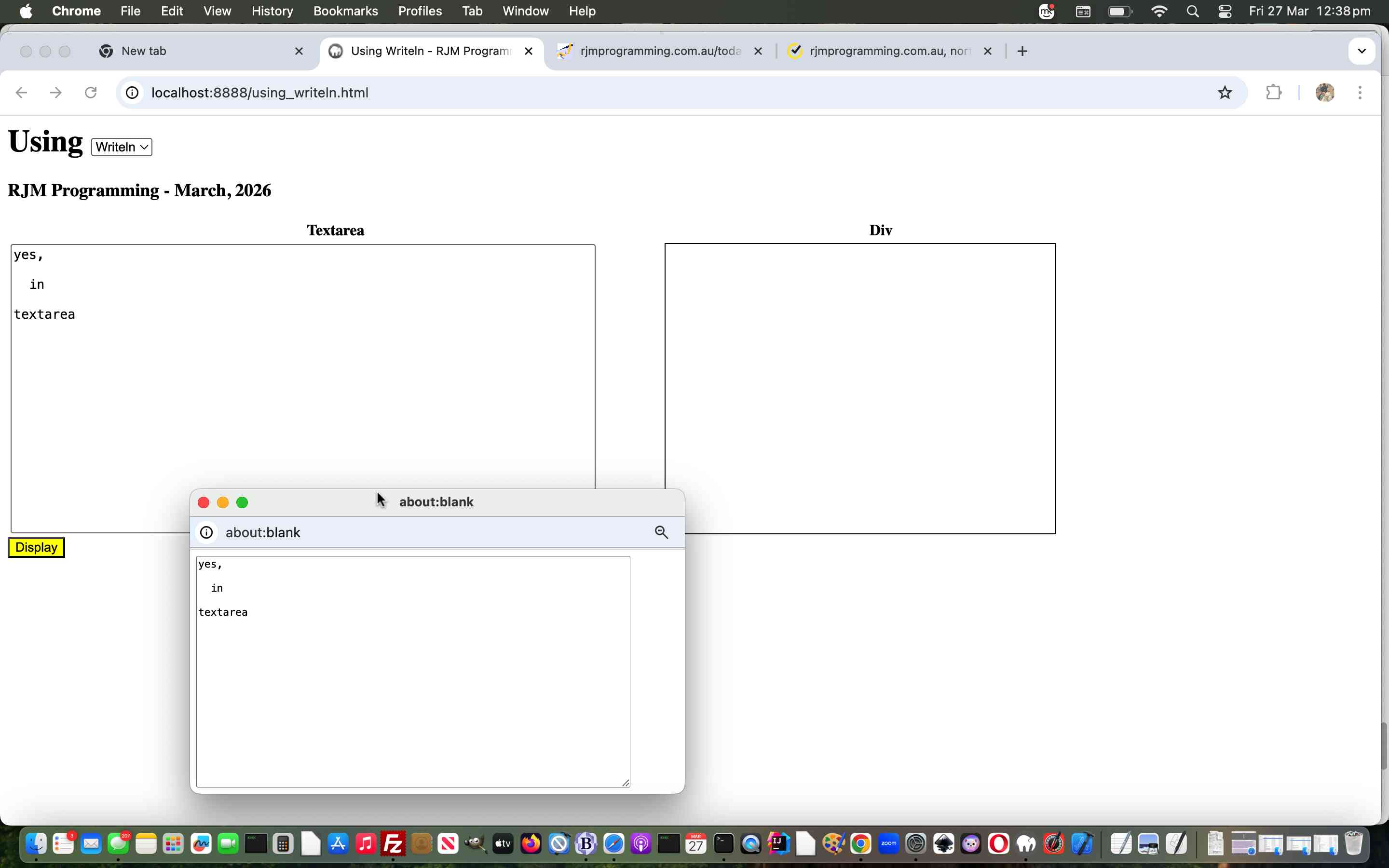Open the Chrome extensions puzzle icon
The width and height of the screenshot is (1389, 868).
click(1274, 93)
